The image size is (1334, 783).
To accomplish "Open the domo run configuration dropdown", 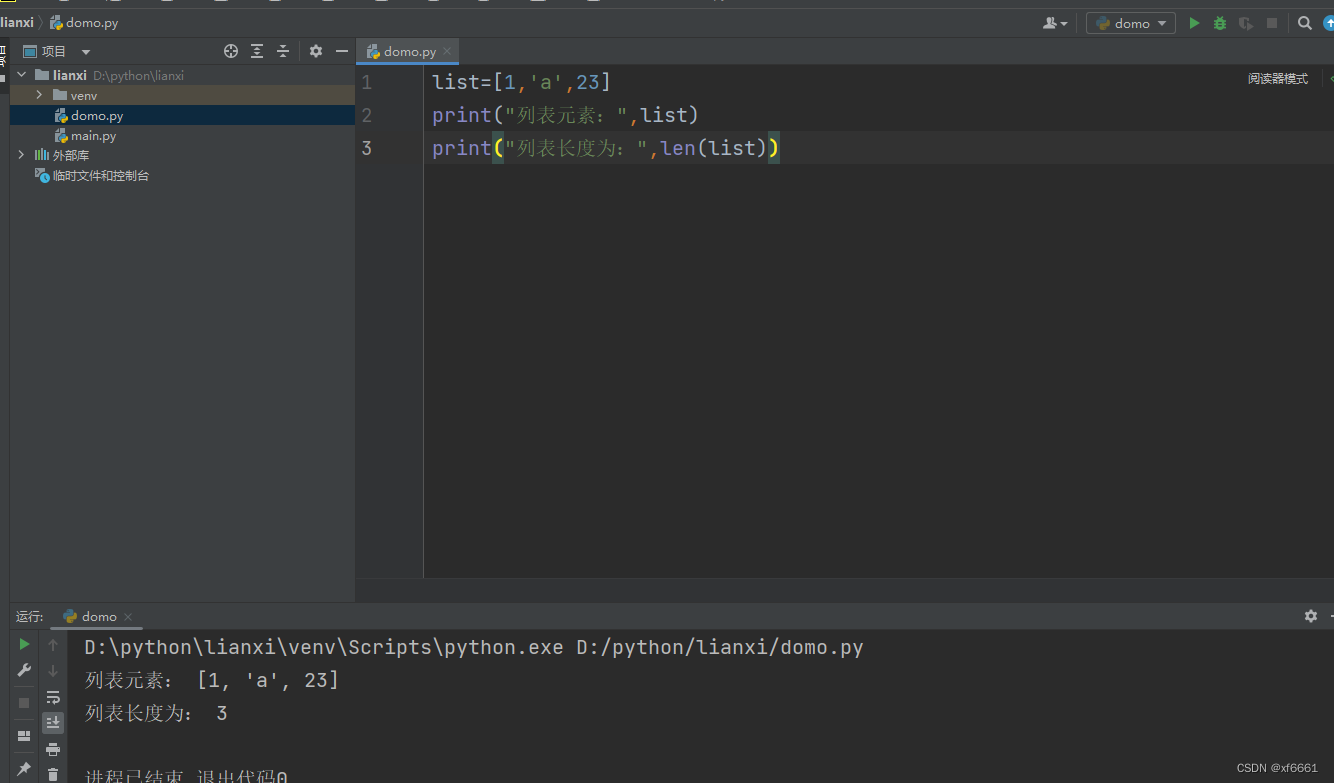I will (x=1131, y=23).
